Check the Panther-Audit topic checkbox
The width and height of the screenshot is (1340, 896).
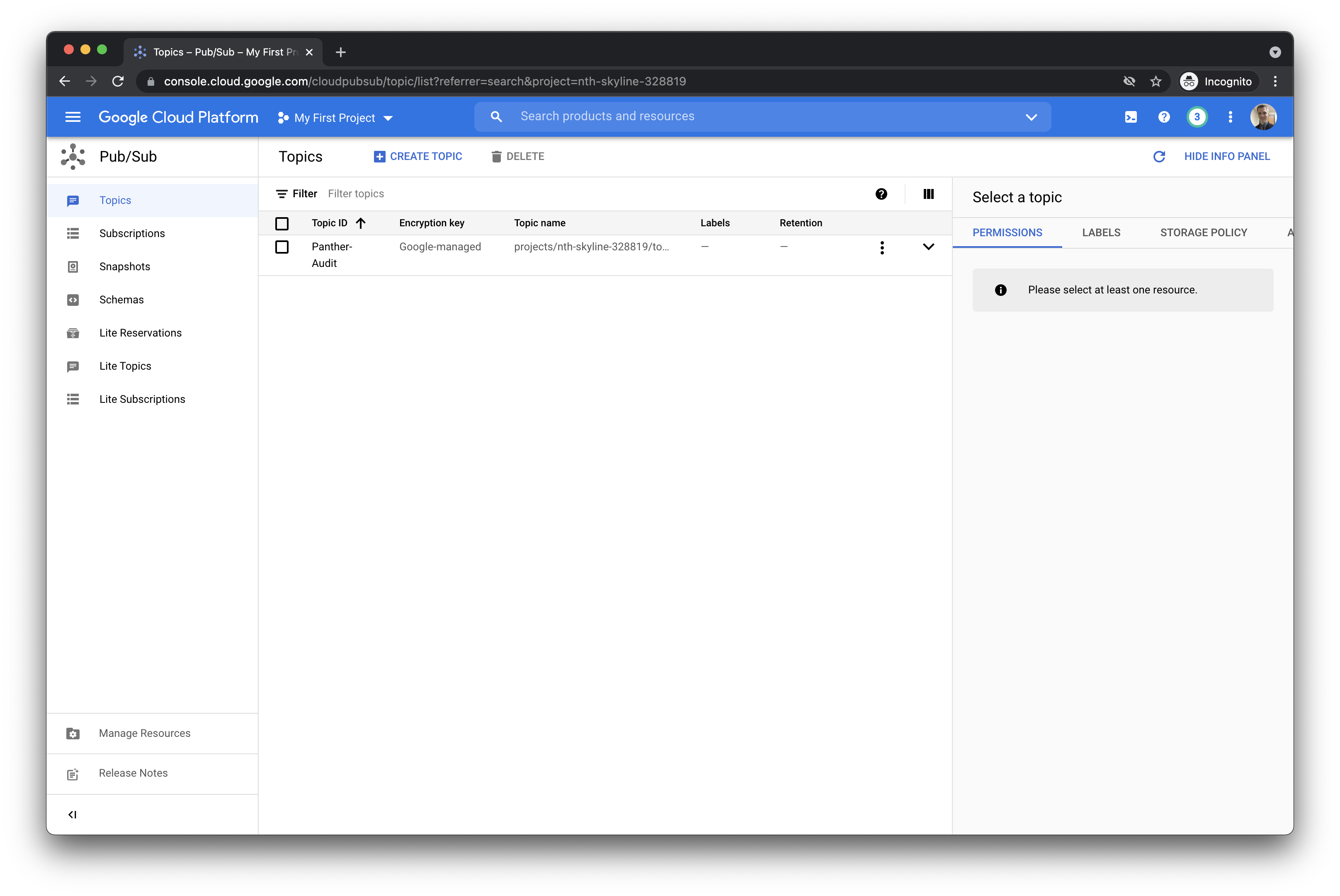[x=281, y=248]
